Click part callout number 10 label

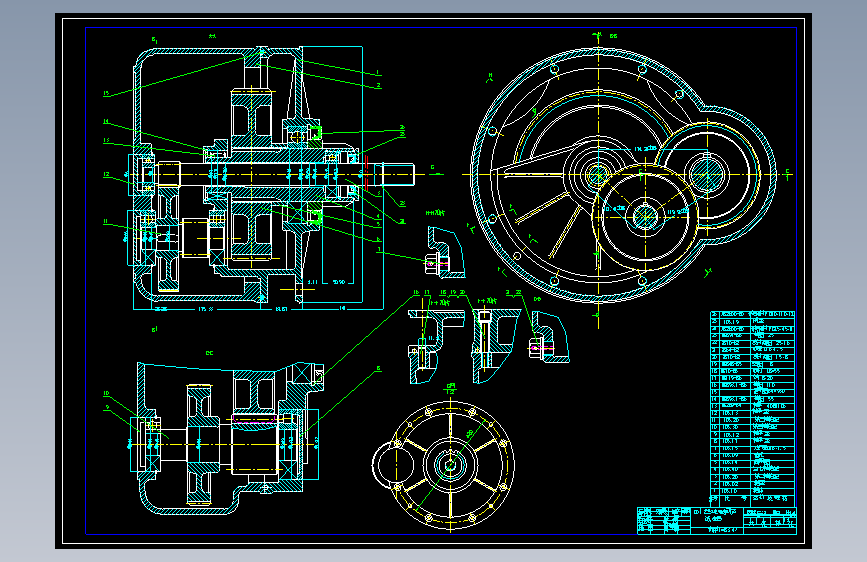pos(106,394)
